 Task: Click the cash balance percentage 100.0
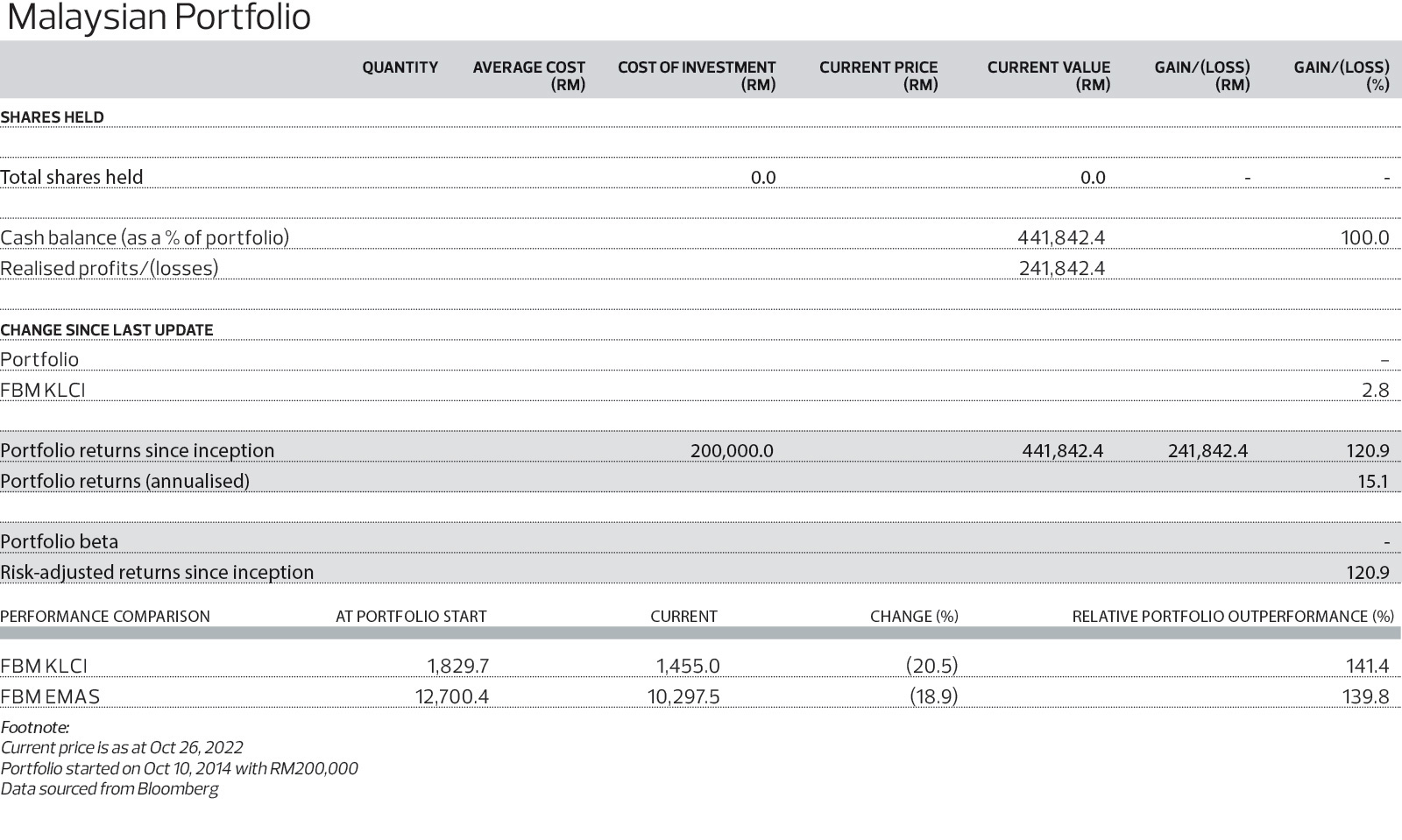click(x=1365, y=237)
